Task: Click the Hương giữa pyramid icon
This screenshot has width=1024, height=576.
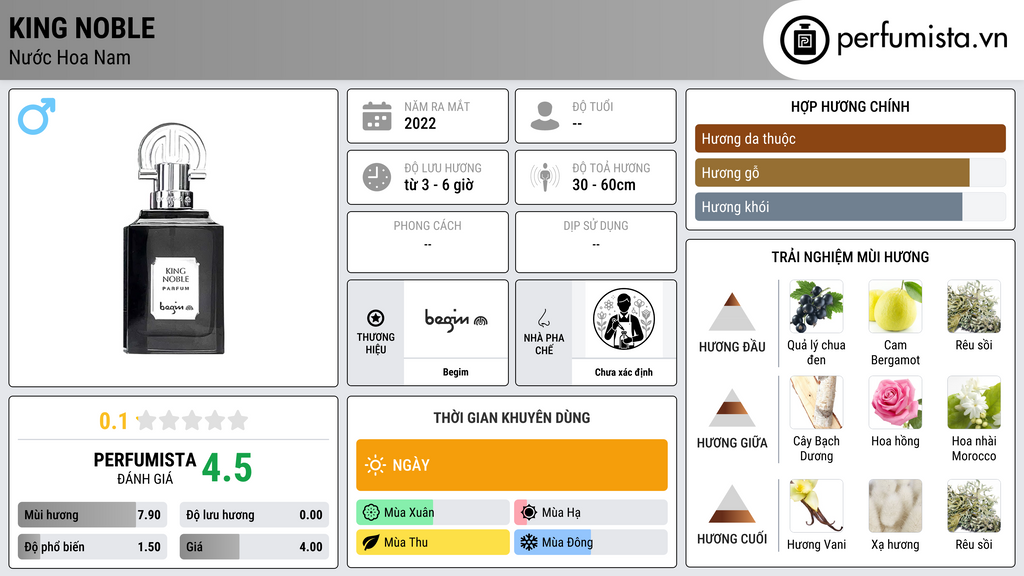Action: (732, 408)
